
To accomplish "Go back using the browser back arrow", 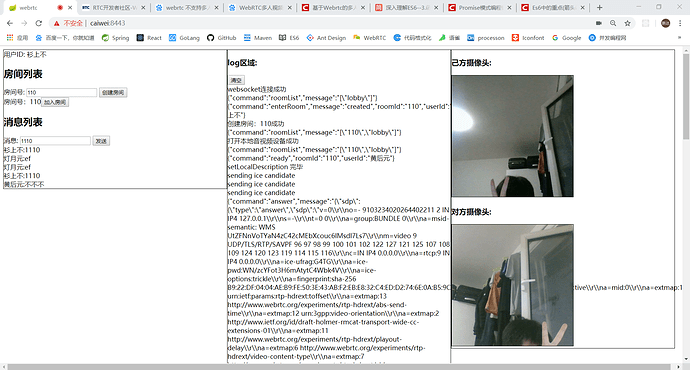I will pos(10,23).
